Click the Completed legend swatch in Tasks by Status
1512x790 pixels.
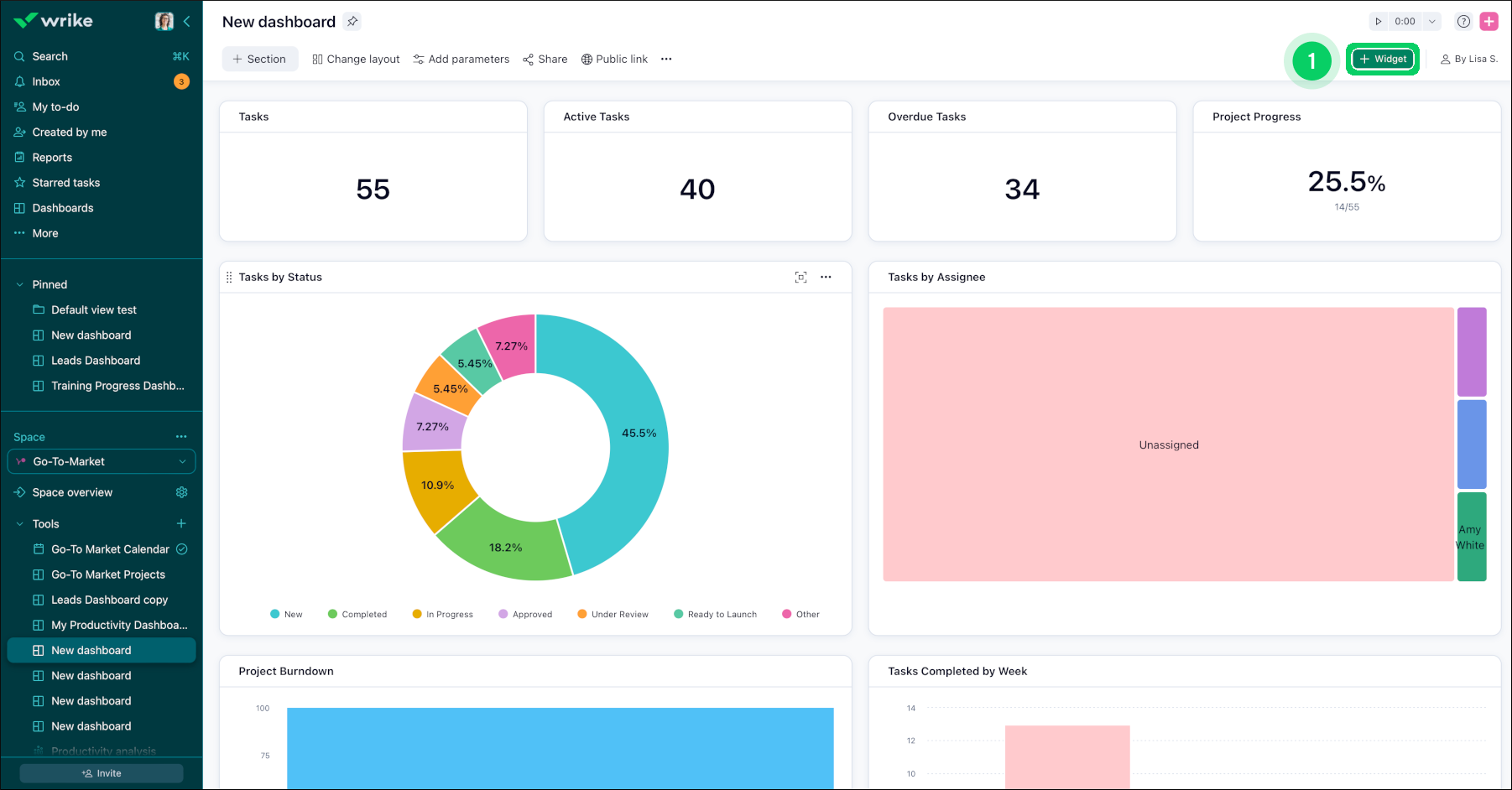coord(332,614)
